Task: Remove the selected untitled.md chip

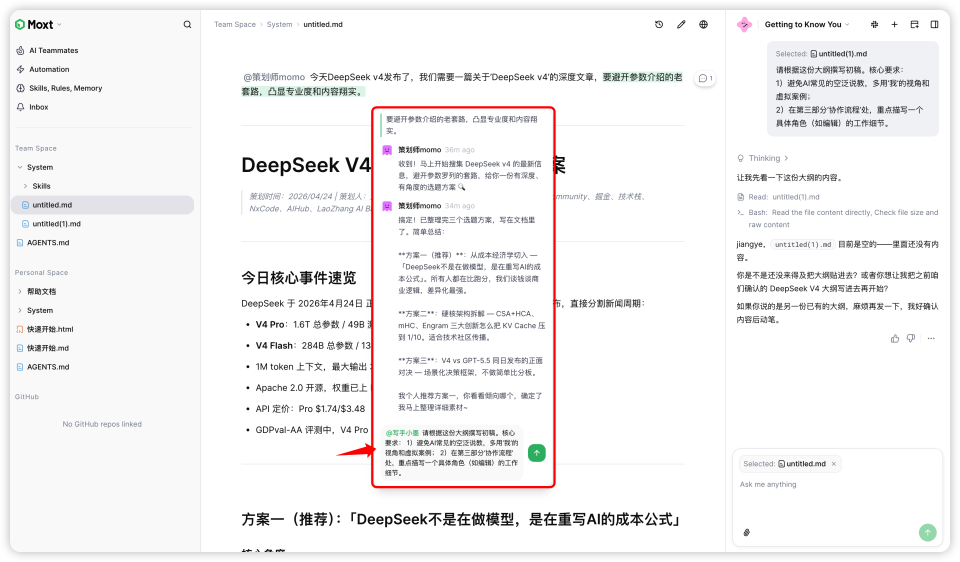Action: click(x=834, y=464)
